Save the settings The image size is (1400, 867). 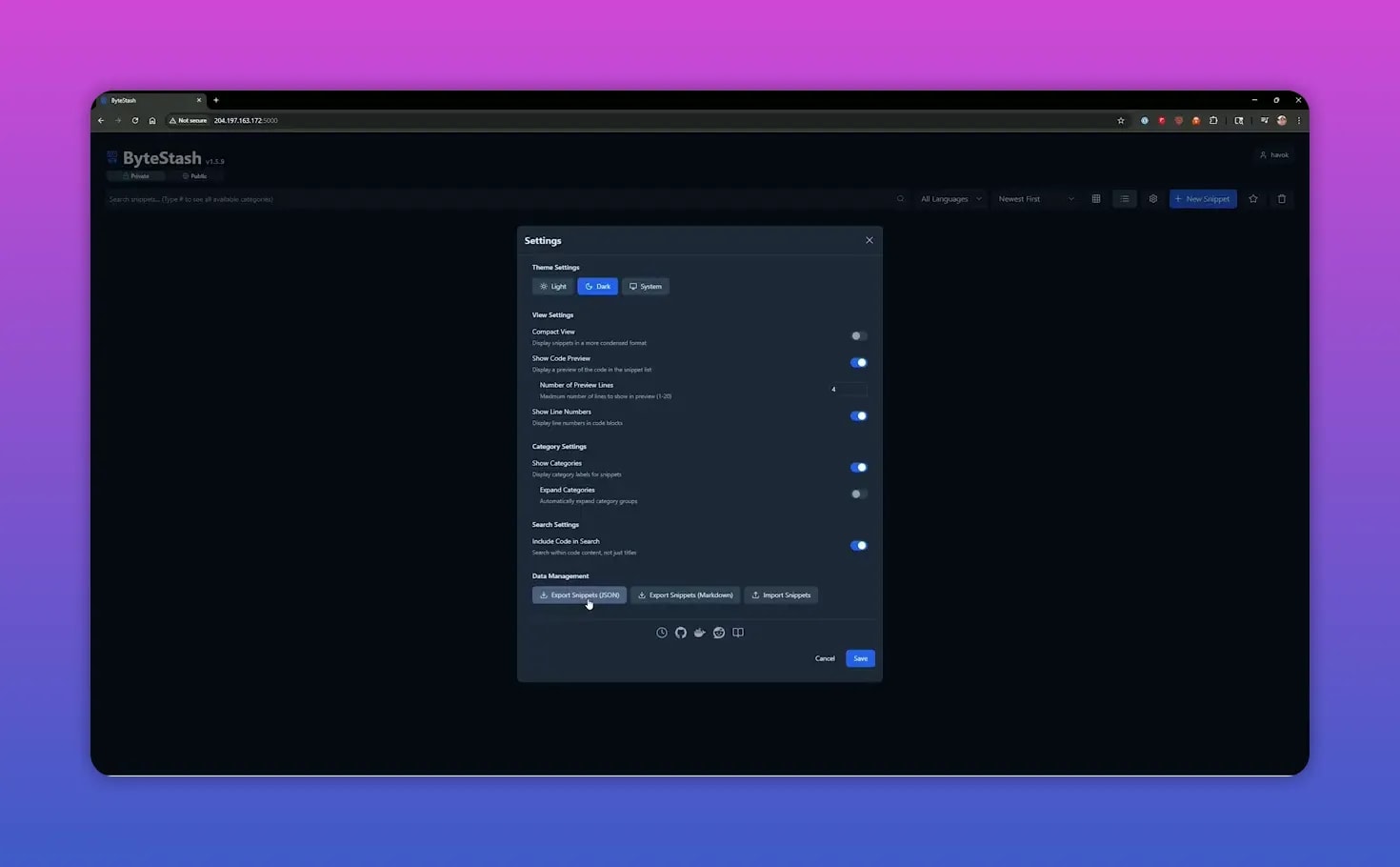point(860,659)
